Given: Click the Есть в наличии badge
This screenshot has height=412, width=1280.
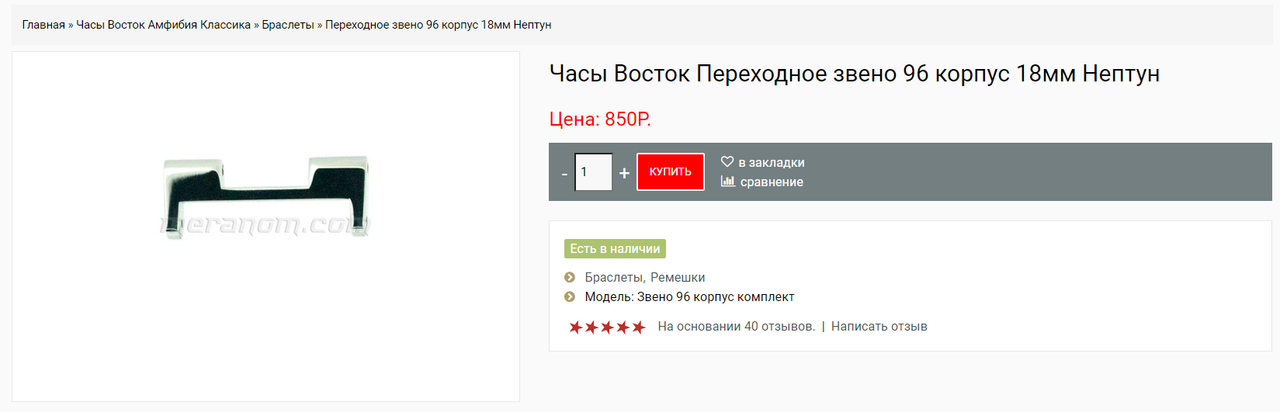Looking at the screenshot, I should click(615, 249).
